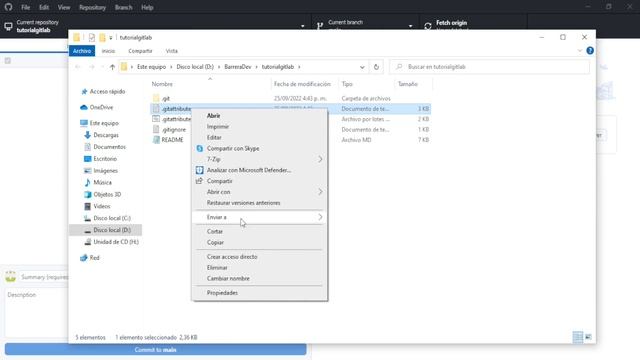This screenshot has width=640, height=360.
Task: Click Este equipo in the address breadcrumb
Action: pyautogui.click(x=151, y=67)
